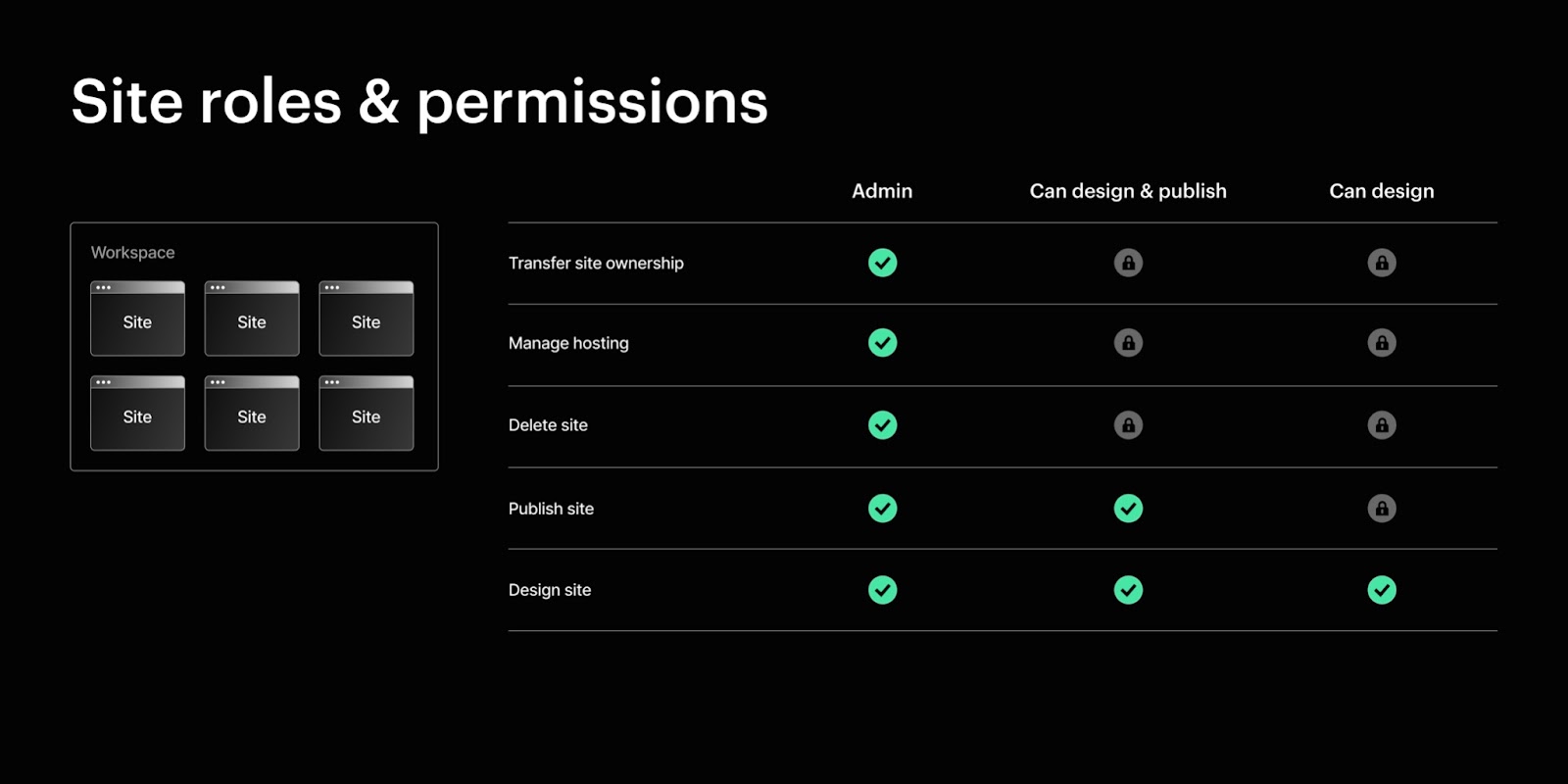1568x784 pixels.
Task: Click Can design & publish's Transfer ownership lock
Action: (x=1128, y=263)
